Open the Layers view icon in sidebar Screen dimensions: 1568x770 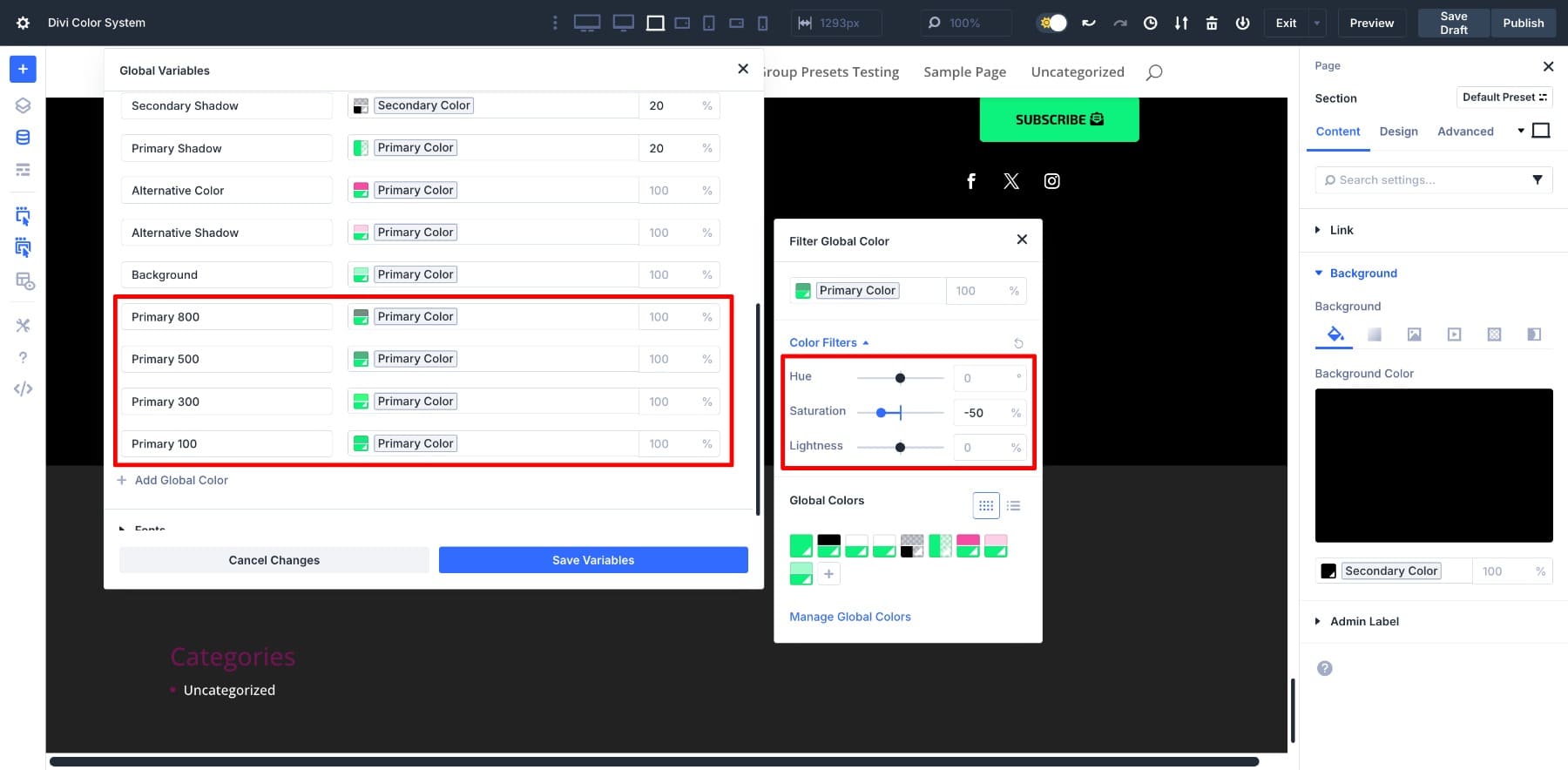[23, 105]
